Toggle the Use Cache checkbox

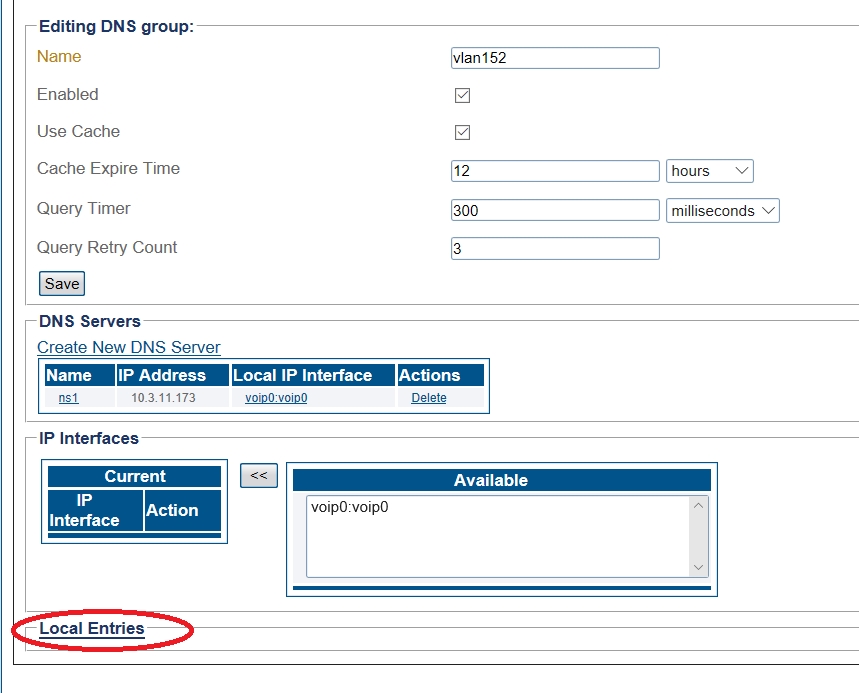click(462, 133)
